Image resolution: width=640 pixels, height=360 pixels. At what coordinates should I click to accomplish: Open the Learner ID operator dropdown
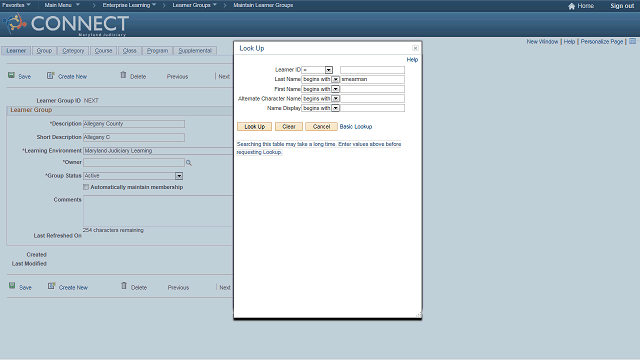329,70
